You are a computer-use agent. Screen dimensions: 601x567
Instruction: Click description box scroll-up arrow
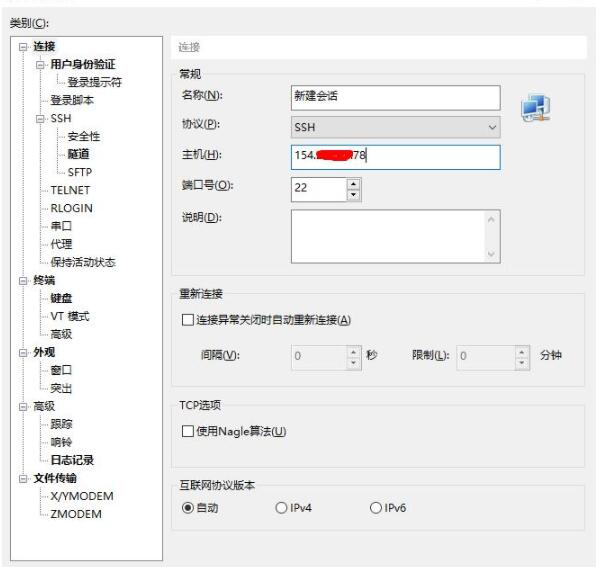click(x=491, y=220)
